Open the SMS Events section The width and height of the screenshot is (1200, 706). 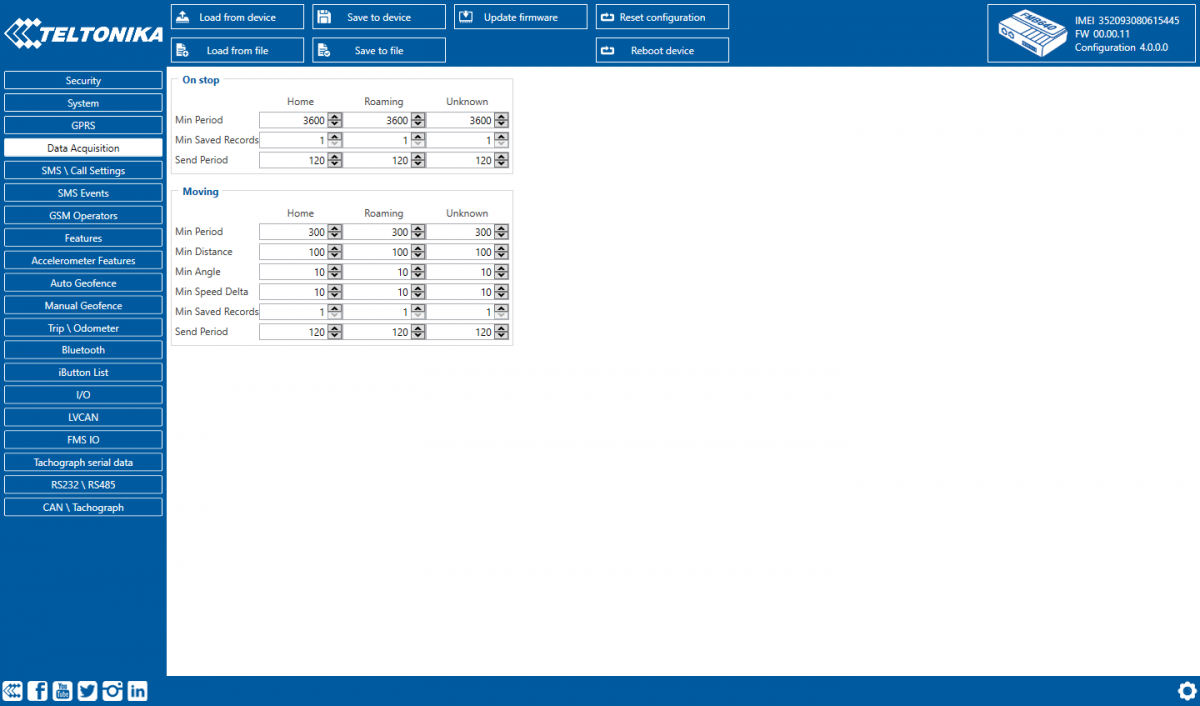coord(83,192)
